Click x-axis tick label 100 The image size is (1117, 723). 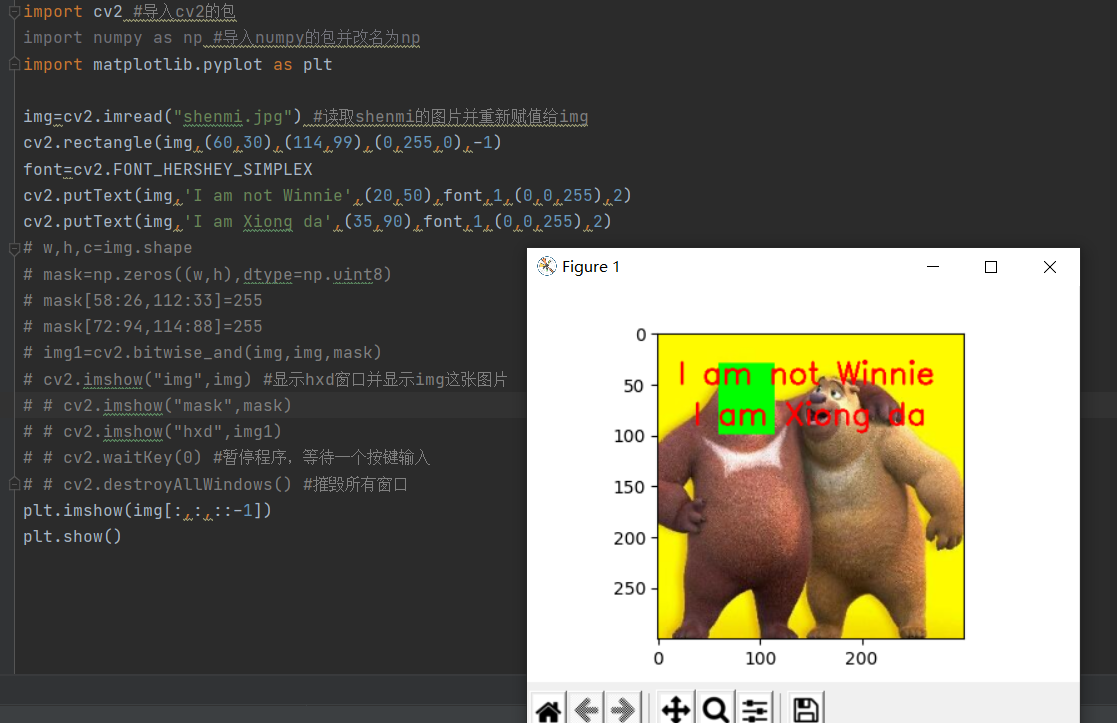point(760,659)
